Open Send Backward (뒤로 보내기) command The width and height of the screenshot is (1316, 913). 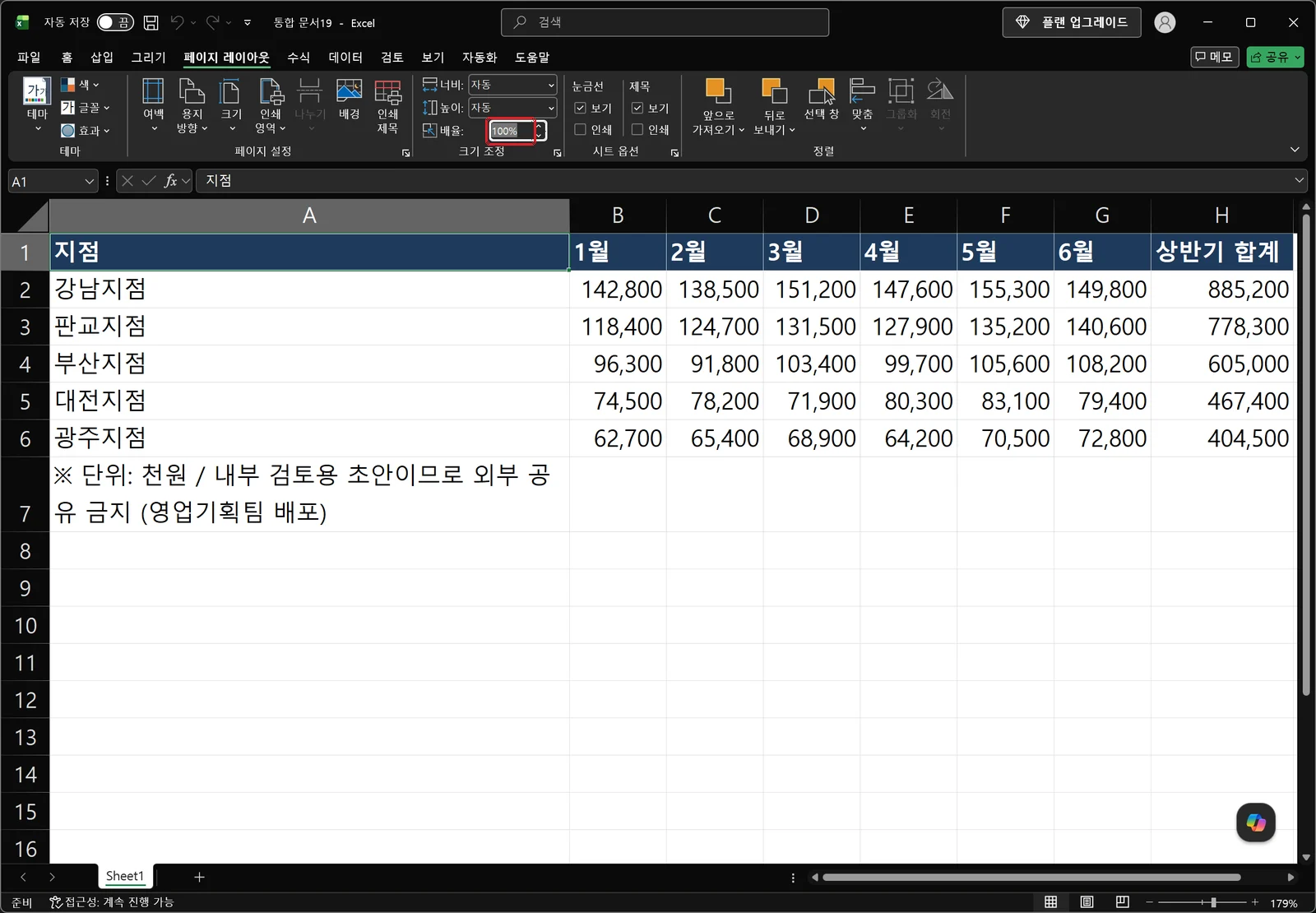pyautogui.click(x=774, y=107)
